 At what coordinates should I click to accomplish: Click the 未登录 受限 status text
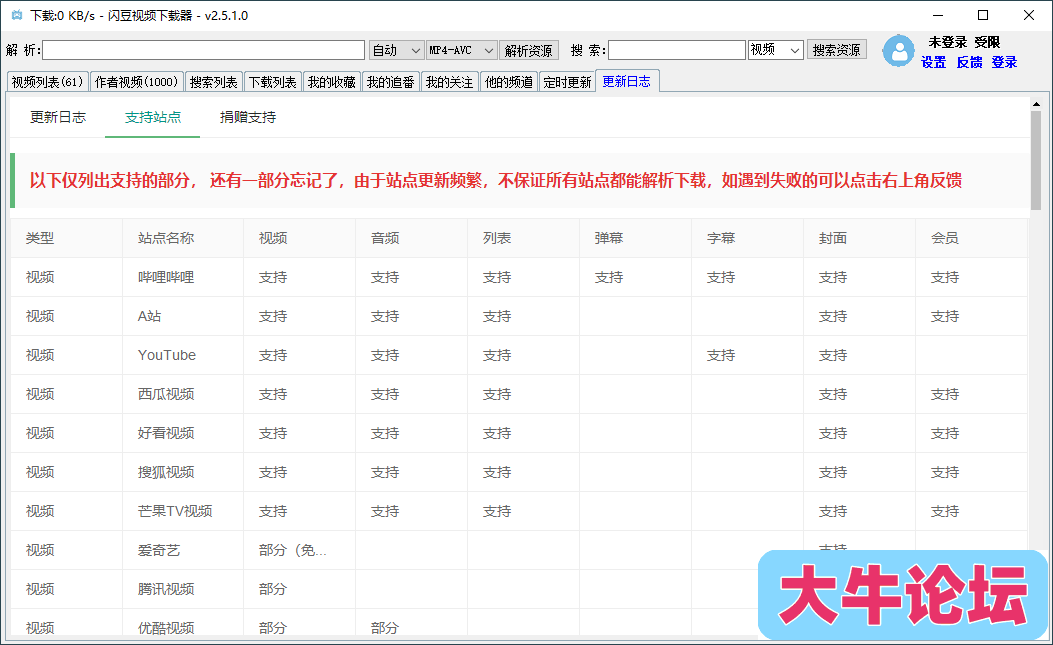click(964, 42)
